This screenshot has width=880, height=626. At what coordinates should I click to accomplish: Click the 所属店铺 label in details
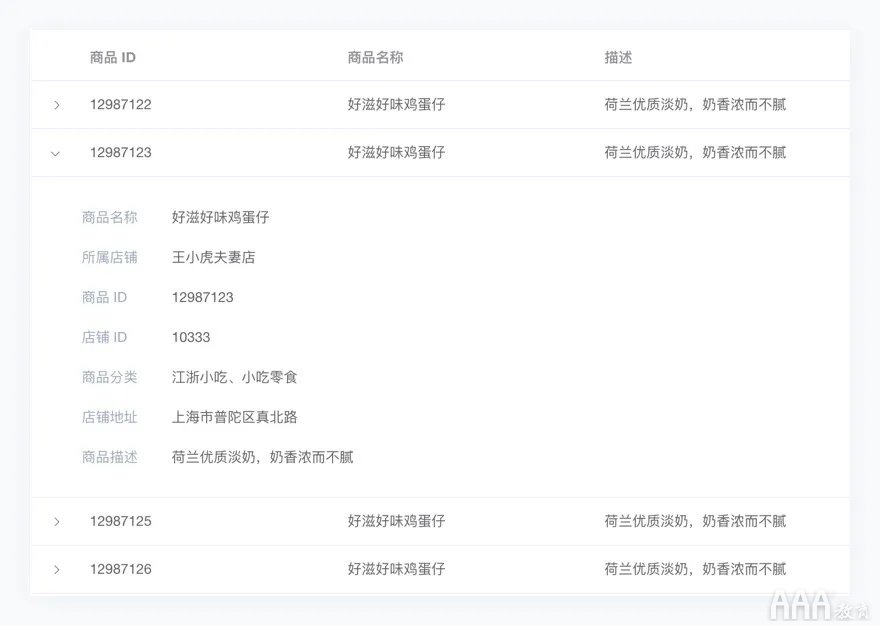pos(109,257)
